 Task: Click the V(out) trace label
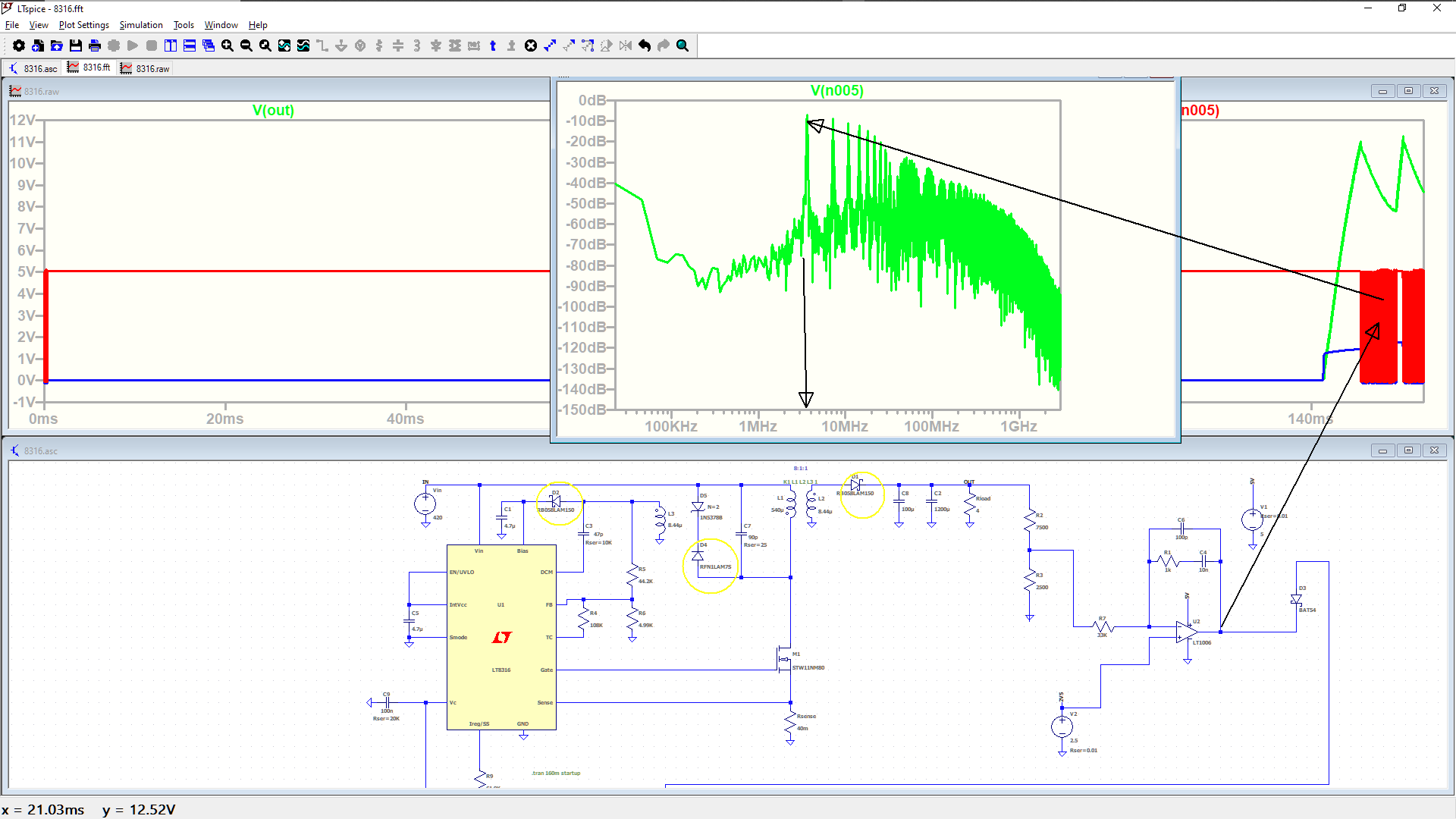(x=273, y=110)
